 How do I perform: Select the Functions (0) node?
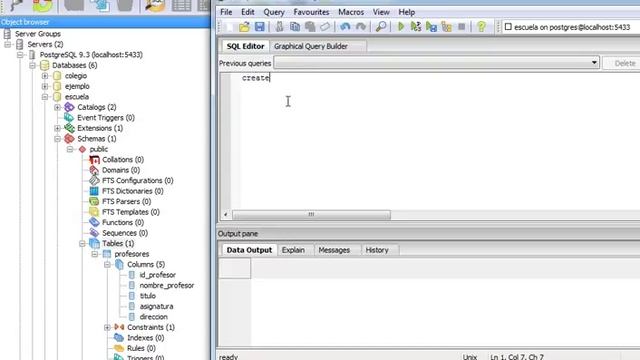[x=123, y=222]
